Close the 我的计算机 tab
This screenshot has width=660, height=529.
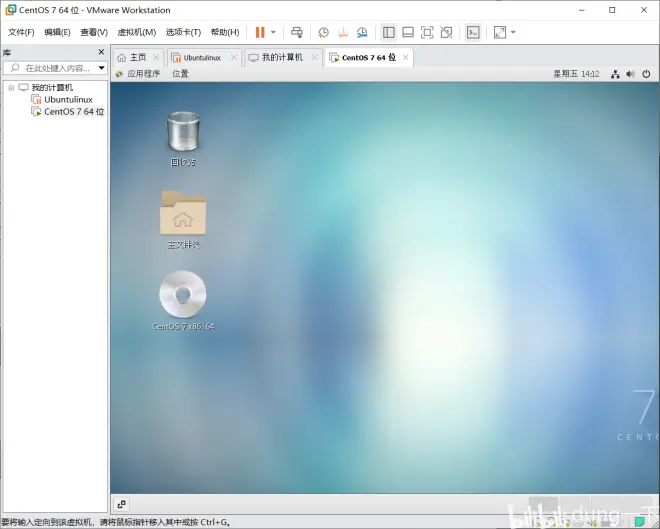coord(314,57)
